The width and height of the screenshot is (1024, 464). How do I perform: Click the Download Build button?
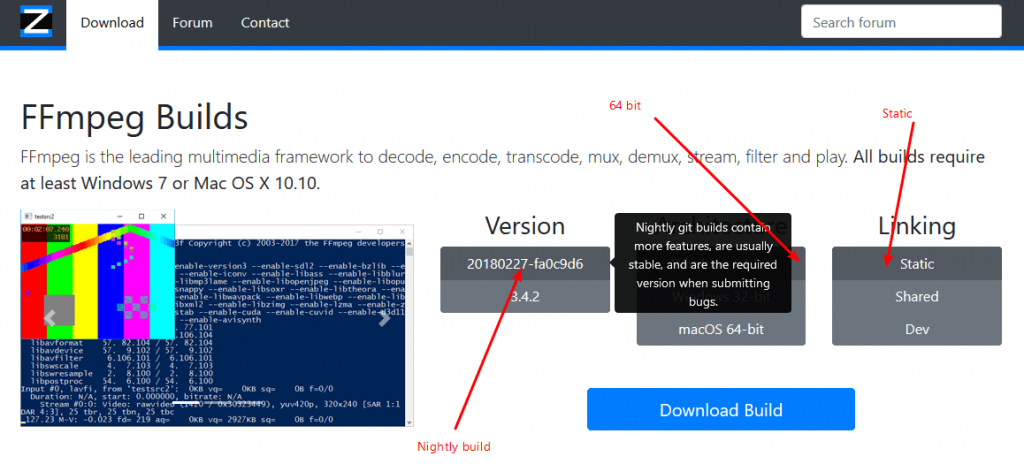721,410
